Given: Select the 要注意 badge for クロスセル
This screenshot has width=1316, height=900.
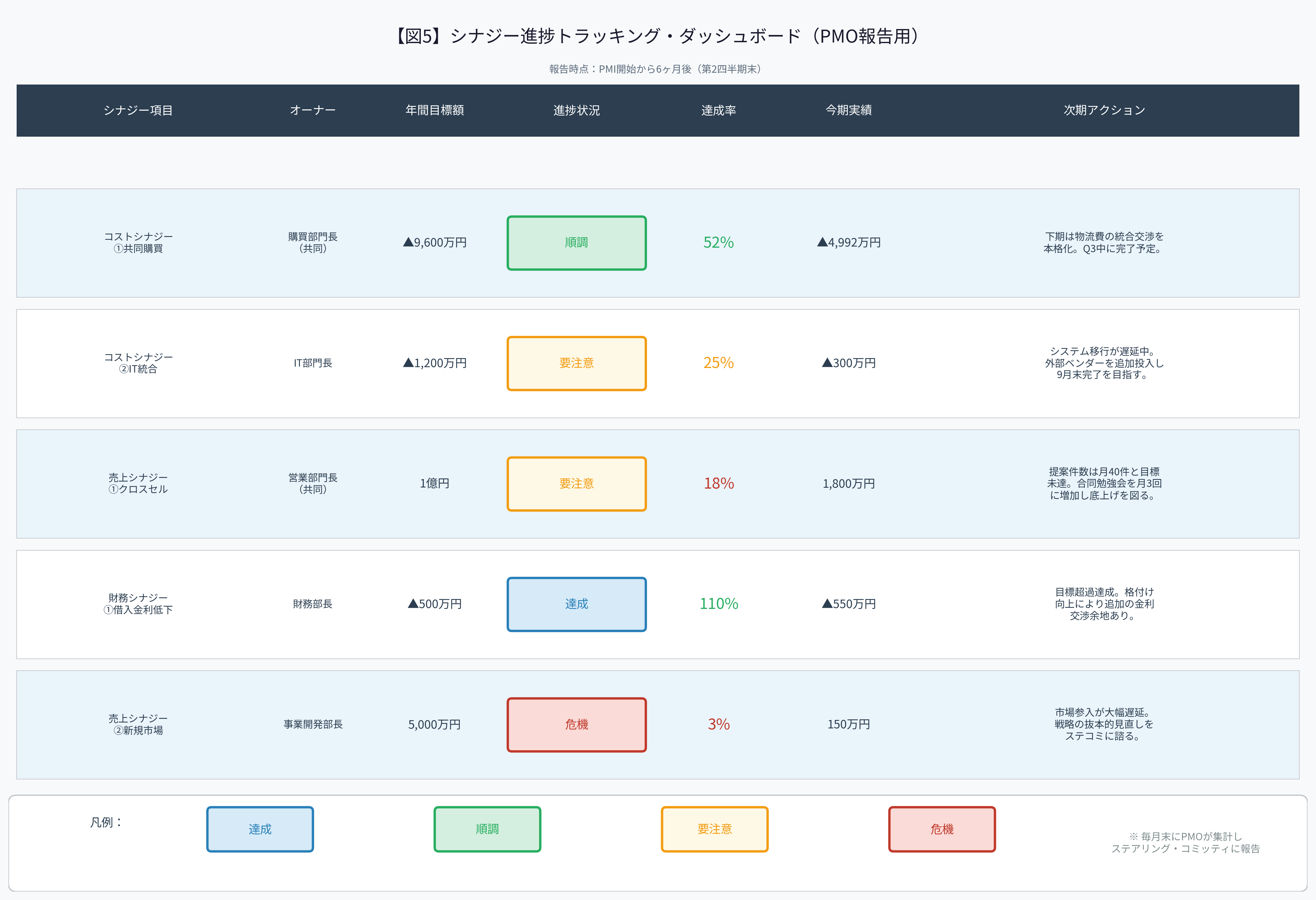Looking at the screenshot, I should tap(577, 484).
